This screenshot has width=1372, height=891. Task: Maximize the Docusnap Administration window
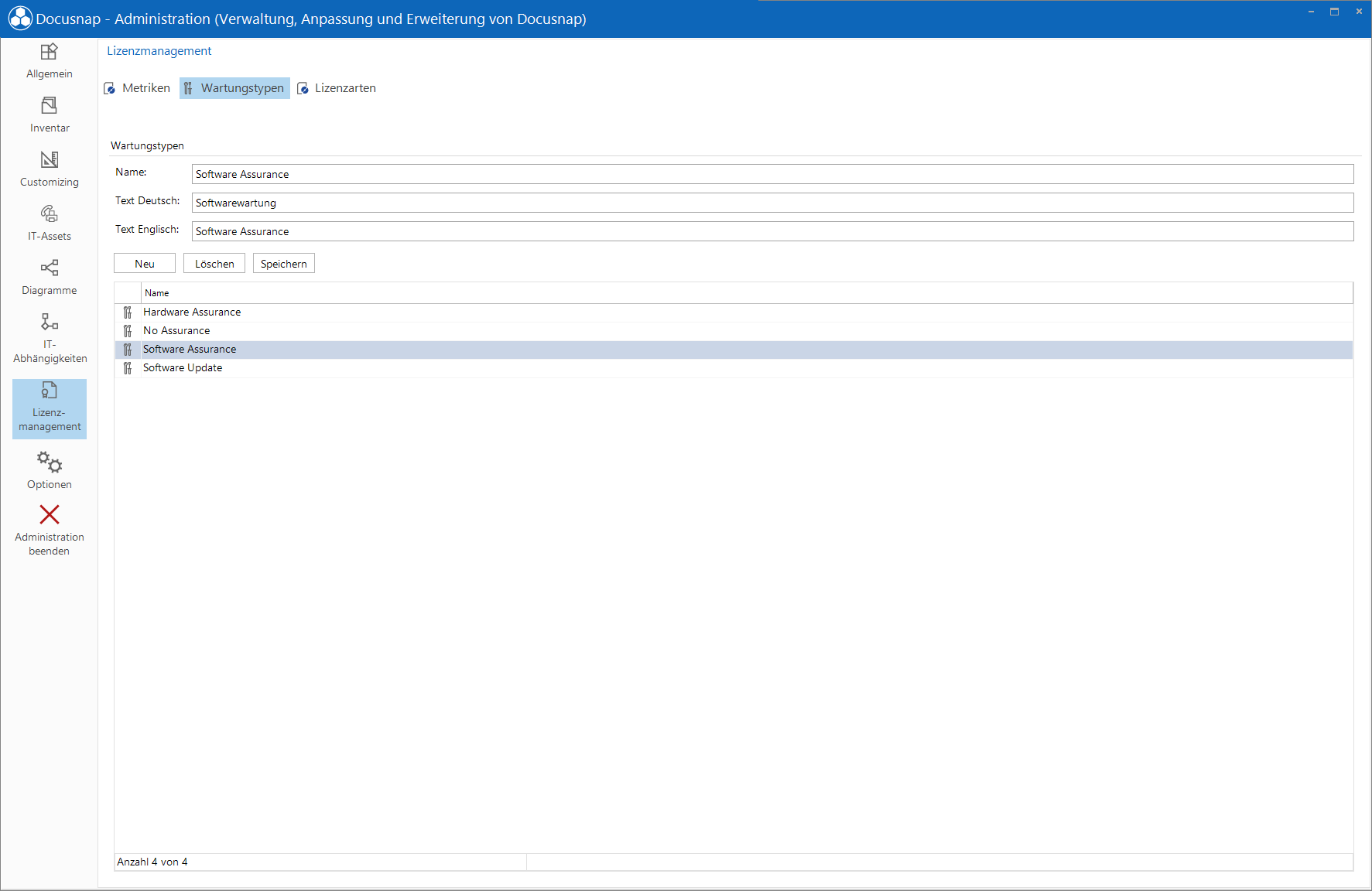(x=1335, y=12)
